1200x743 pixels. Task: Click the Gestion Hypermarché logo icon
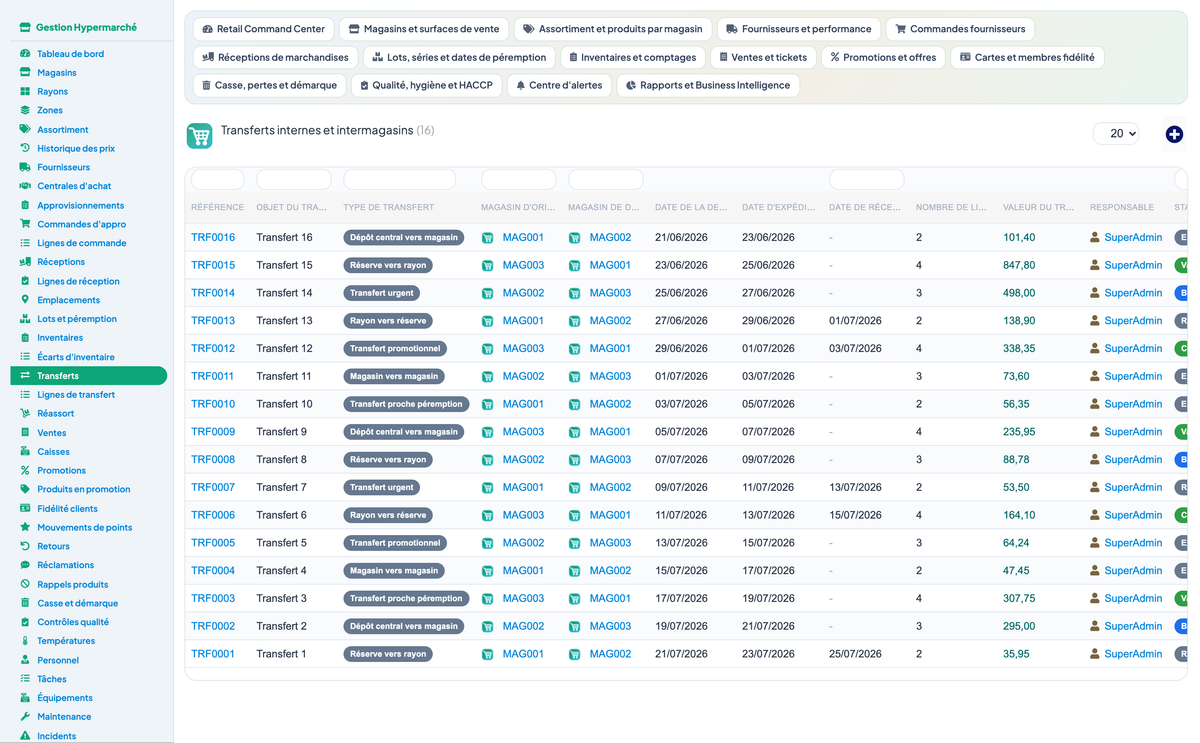25,28
